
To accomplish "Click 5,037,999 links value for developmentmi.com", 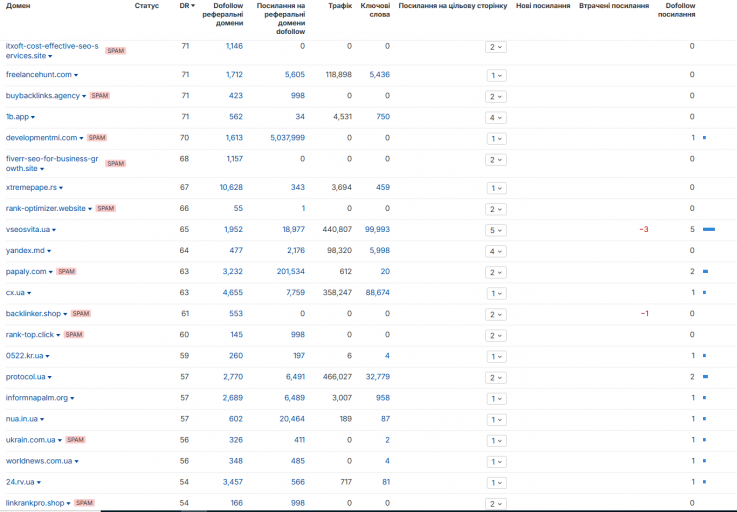I will [288, 138].
